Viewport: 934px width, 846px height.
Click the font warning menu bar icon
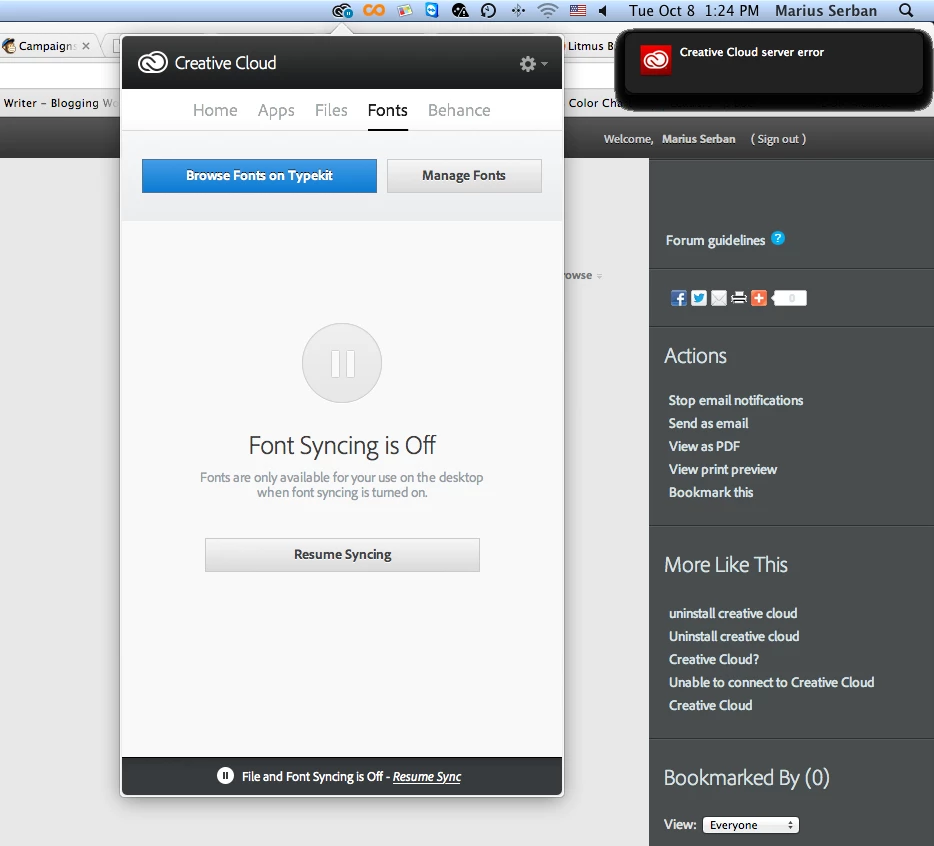click(460, 10)
